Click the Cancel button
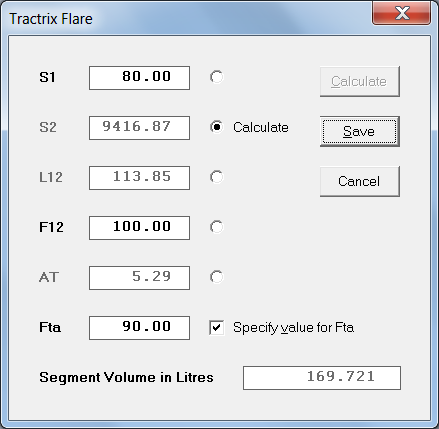This screenshot has height=429, width=439. click(360, 181)
